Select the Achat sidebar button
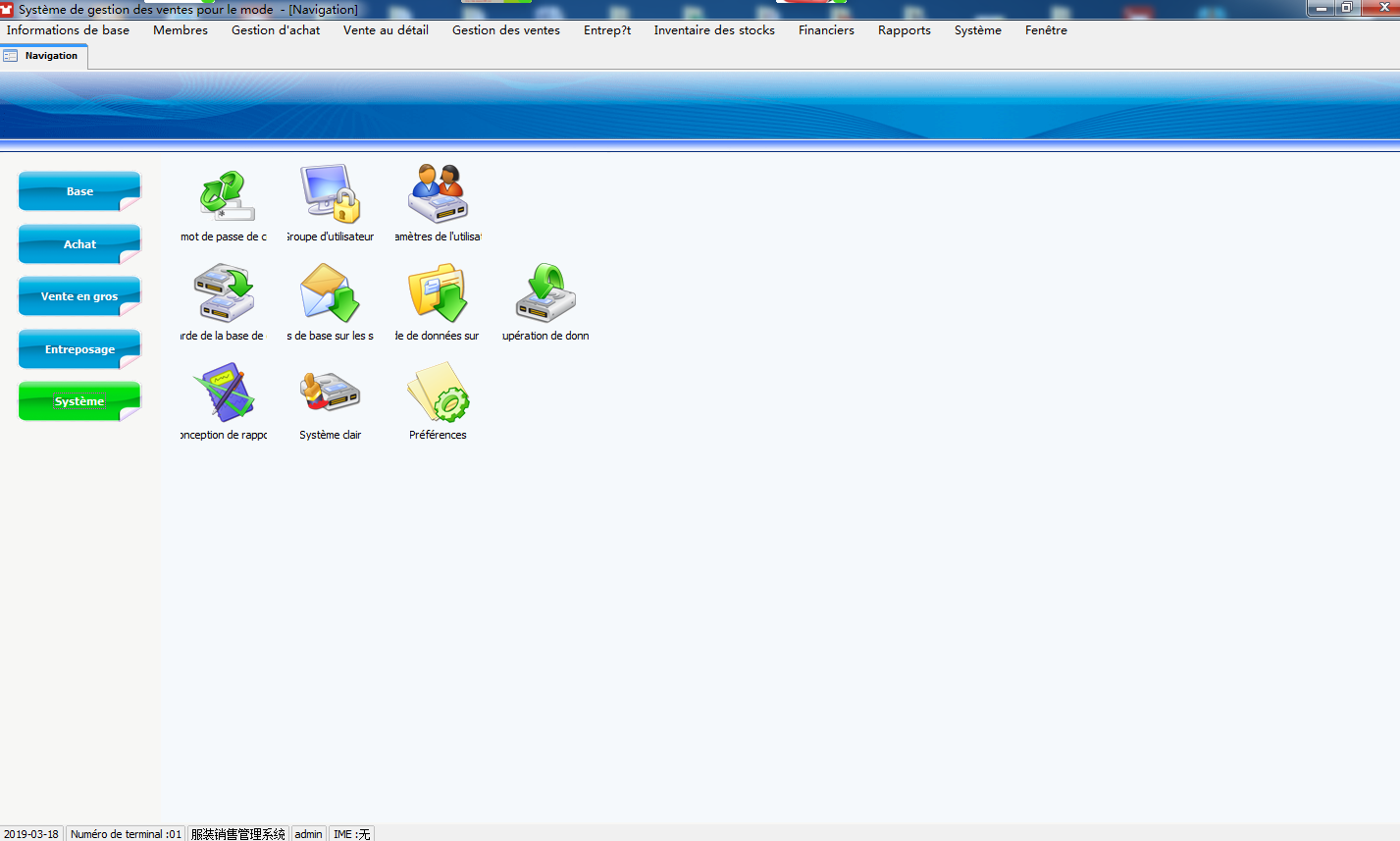Image resolution: width=1400 pixels, height=841 pixels. click(79, 244)
